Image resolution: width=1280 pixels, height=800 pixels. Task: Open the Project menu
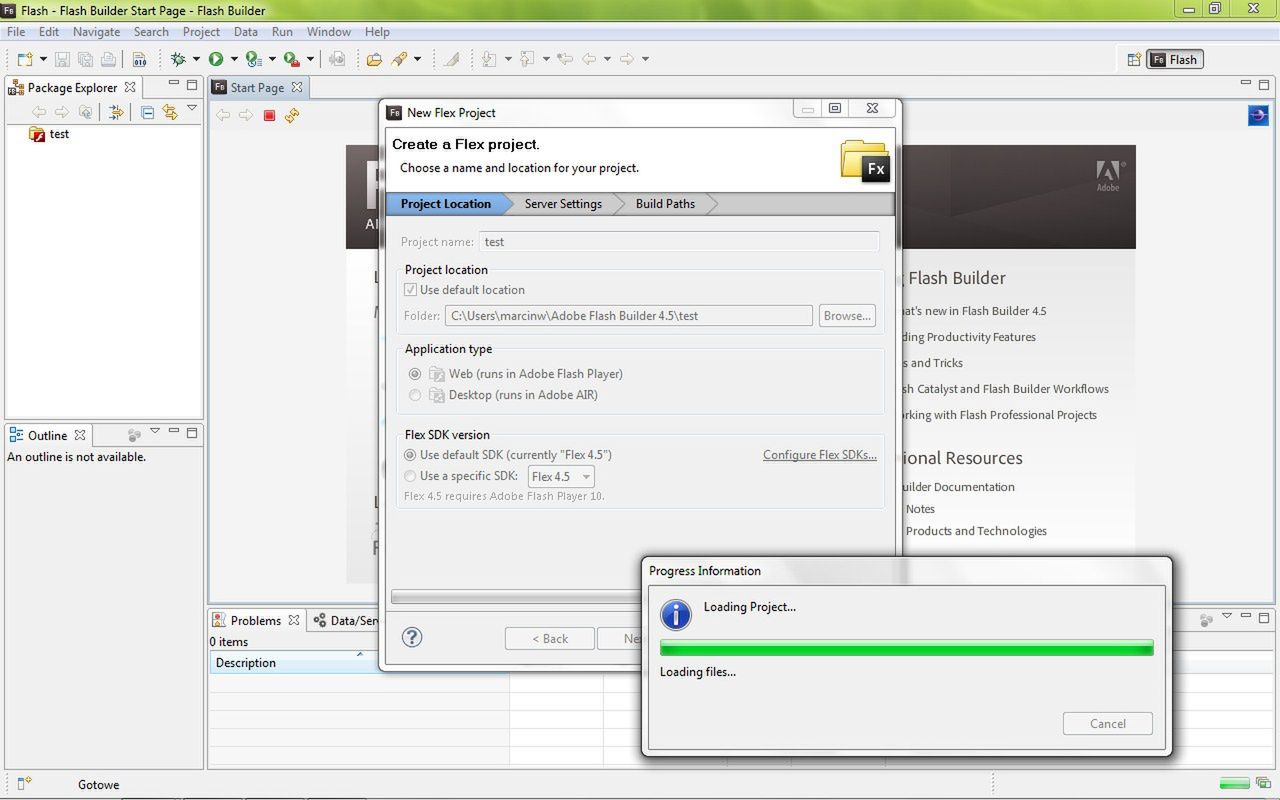pyautogui.click(x=201, y=32)
